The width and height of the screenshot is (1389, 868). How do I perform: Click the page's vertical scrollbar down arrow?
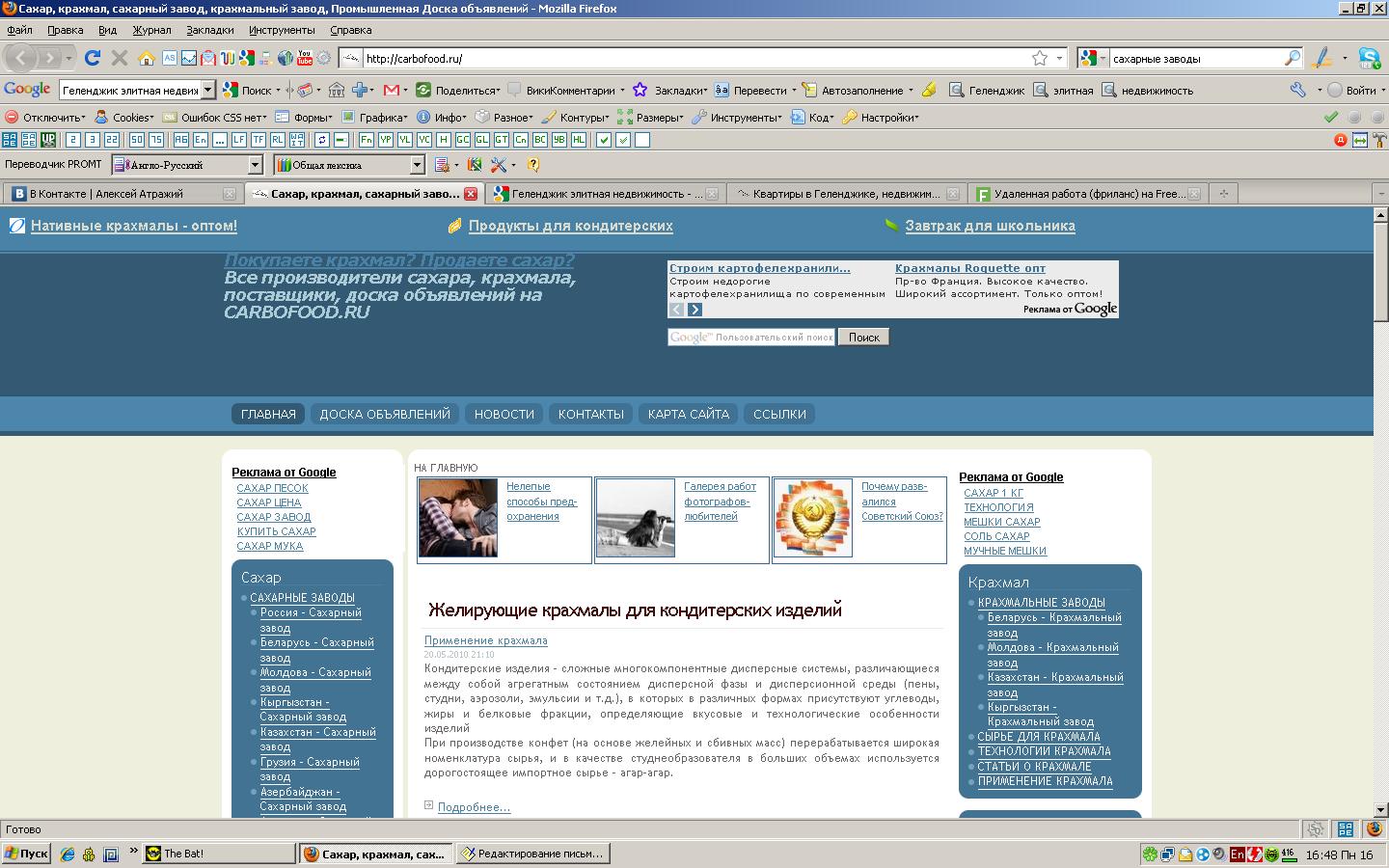pos(1380,809)
